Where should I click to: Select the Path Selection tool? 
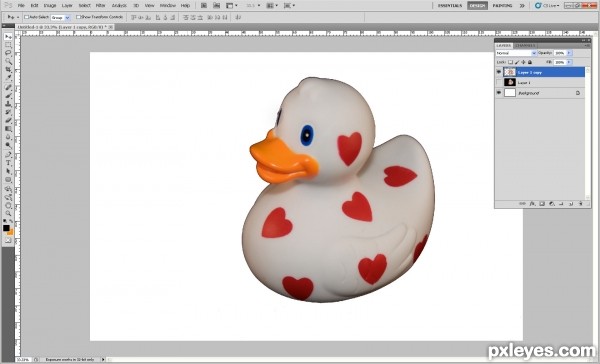[8, 171]
